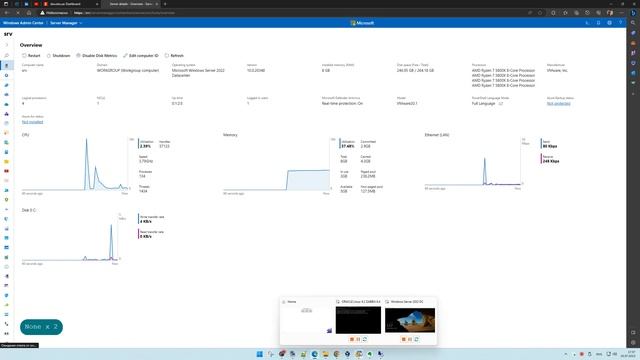Click the 'srv' server name heading
Image resolution: width=640 pixels, height=360 pixels.
click(8, 34)
